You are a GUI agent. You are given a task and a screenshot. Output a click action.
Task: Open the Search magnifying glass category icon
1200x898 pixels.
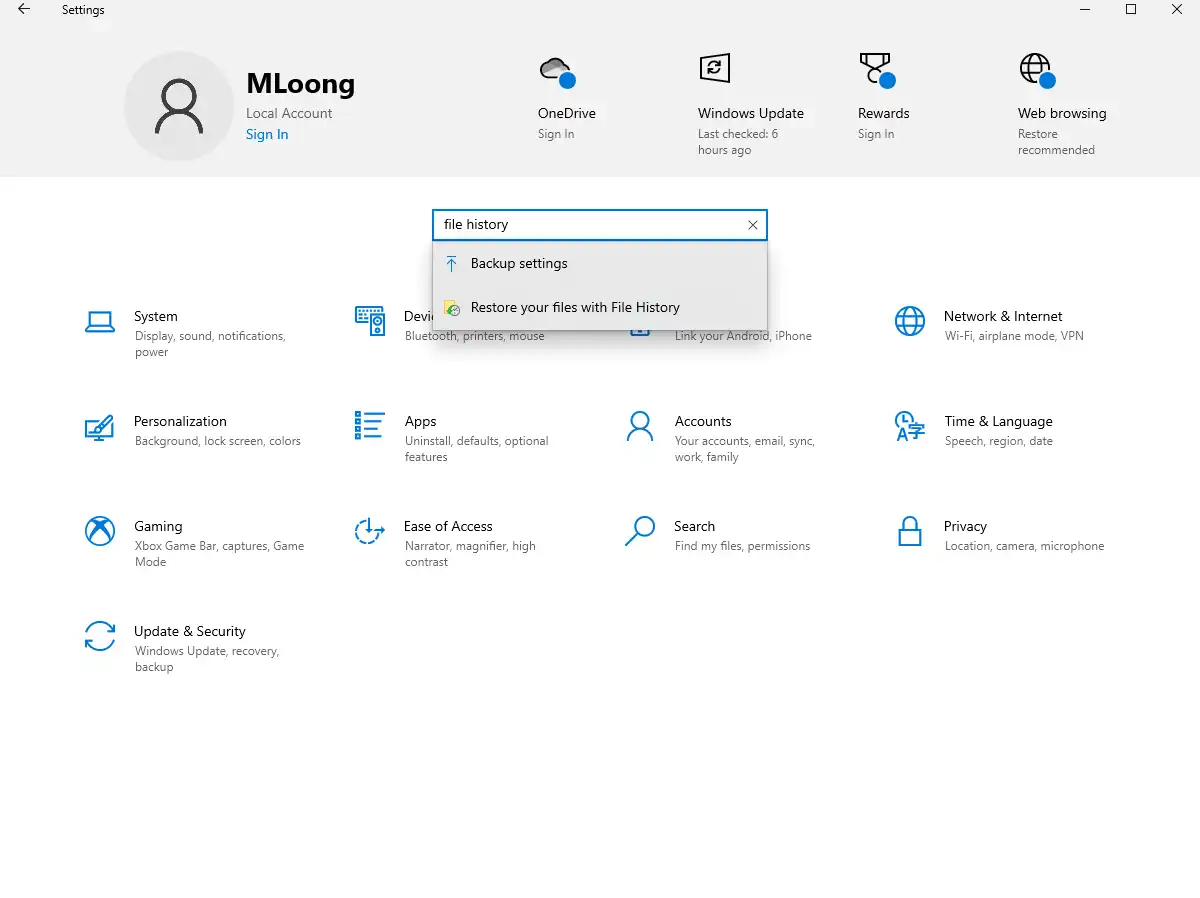point(640,531)
